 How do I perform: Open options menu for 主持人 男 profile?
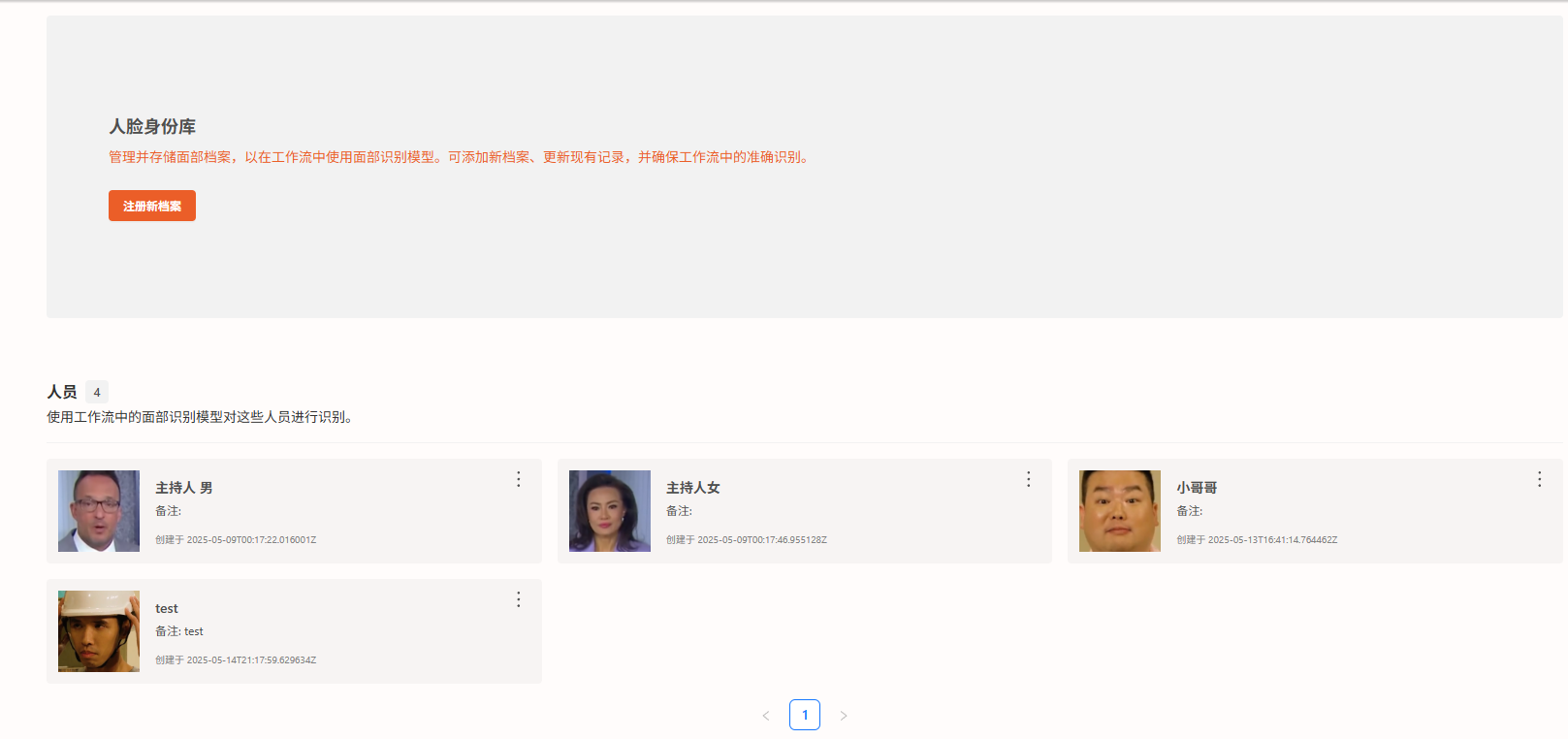[x=519, y=479]
